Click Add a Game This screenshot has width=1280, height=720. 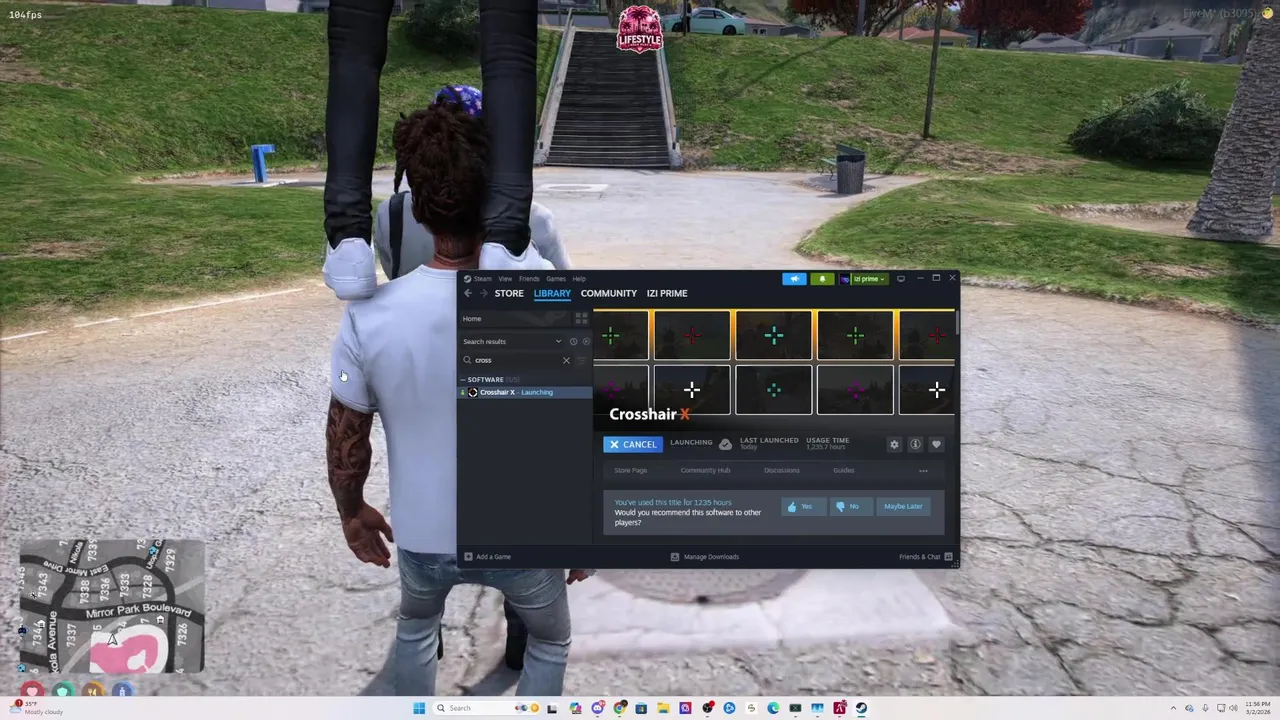(x=488, y=557)
